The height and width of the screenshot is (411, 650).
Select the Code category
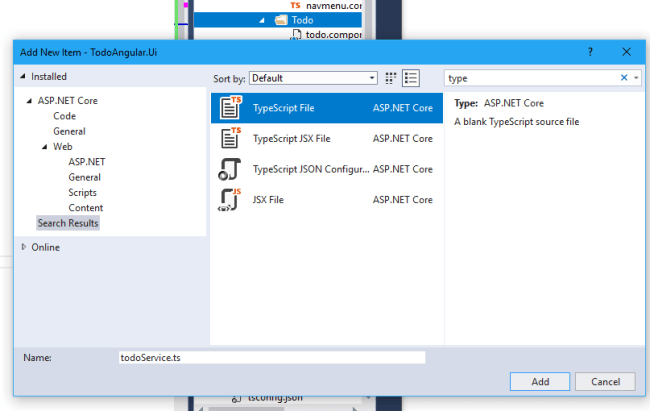pos(64,116)
